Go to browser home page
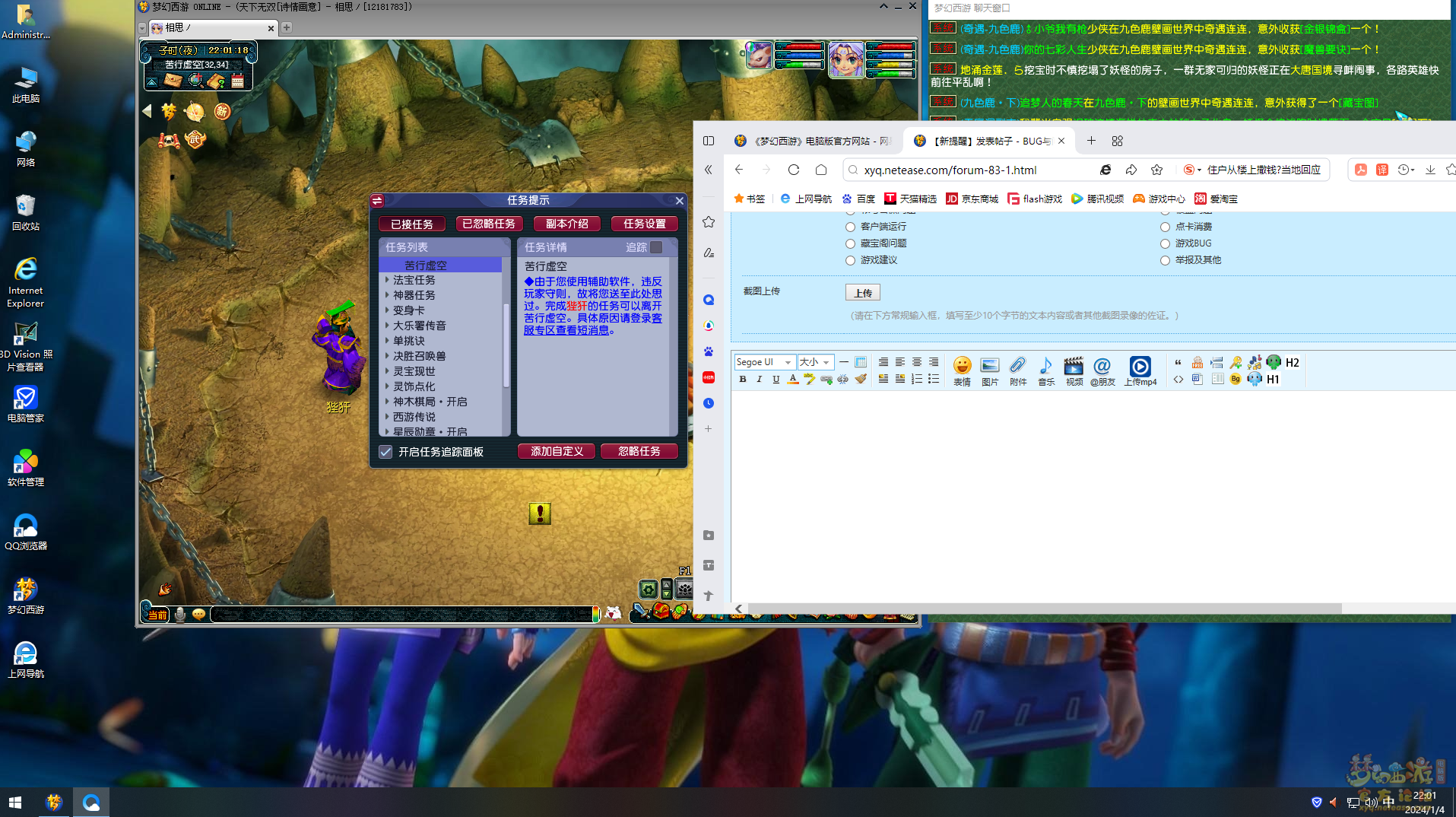Screen dimensions: 1456x817 click(821, 170)
